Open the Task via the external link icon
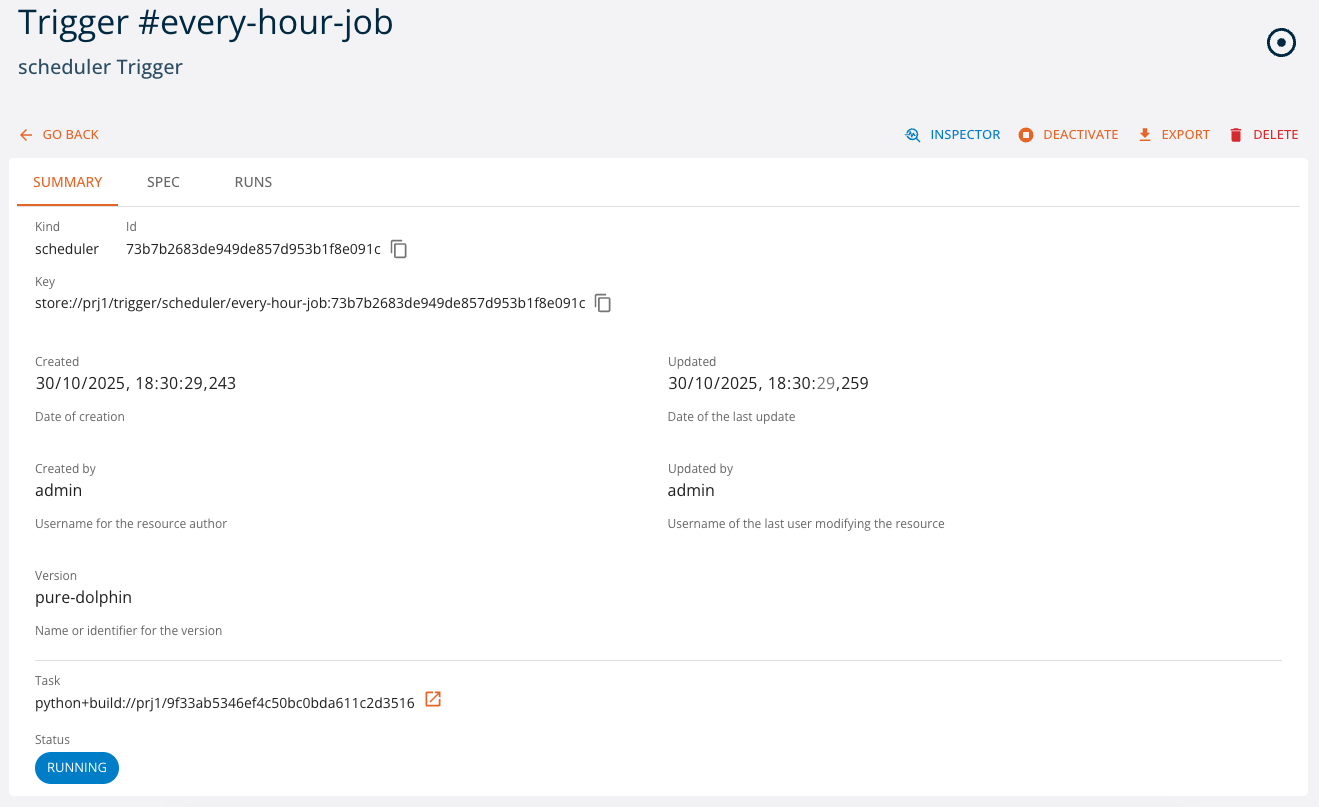Image resolution: width=1319 pixels, height=807 pixels. [x=433, y=700]
